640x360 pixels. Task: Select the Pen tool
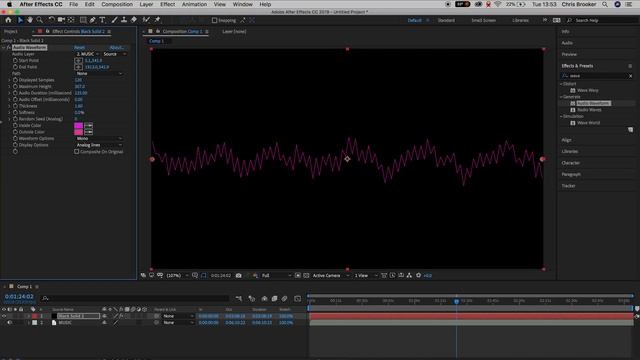pos(93,20)
